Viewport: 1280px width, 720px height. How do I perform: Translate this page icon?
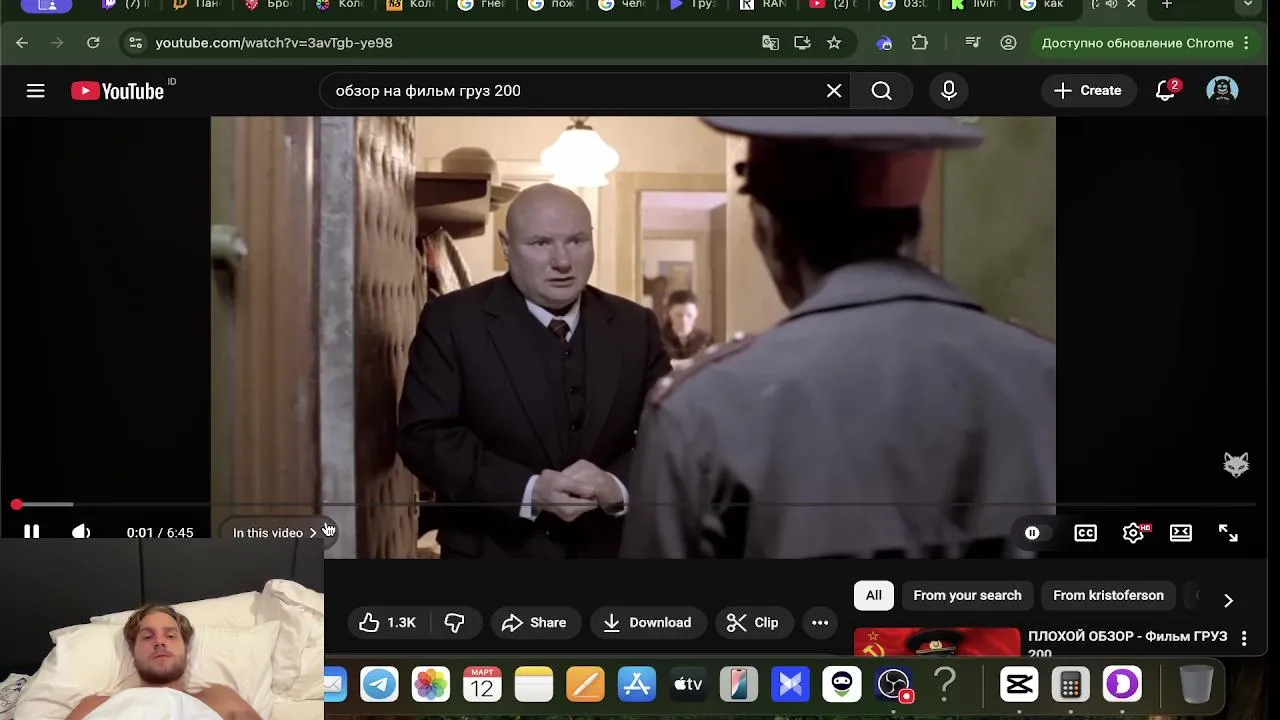click(x=770, y=43)
